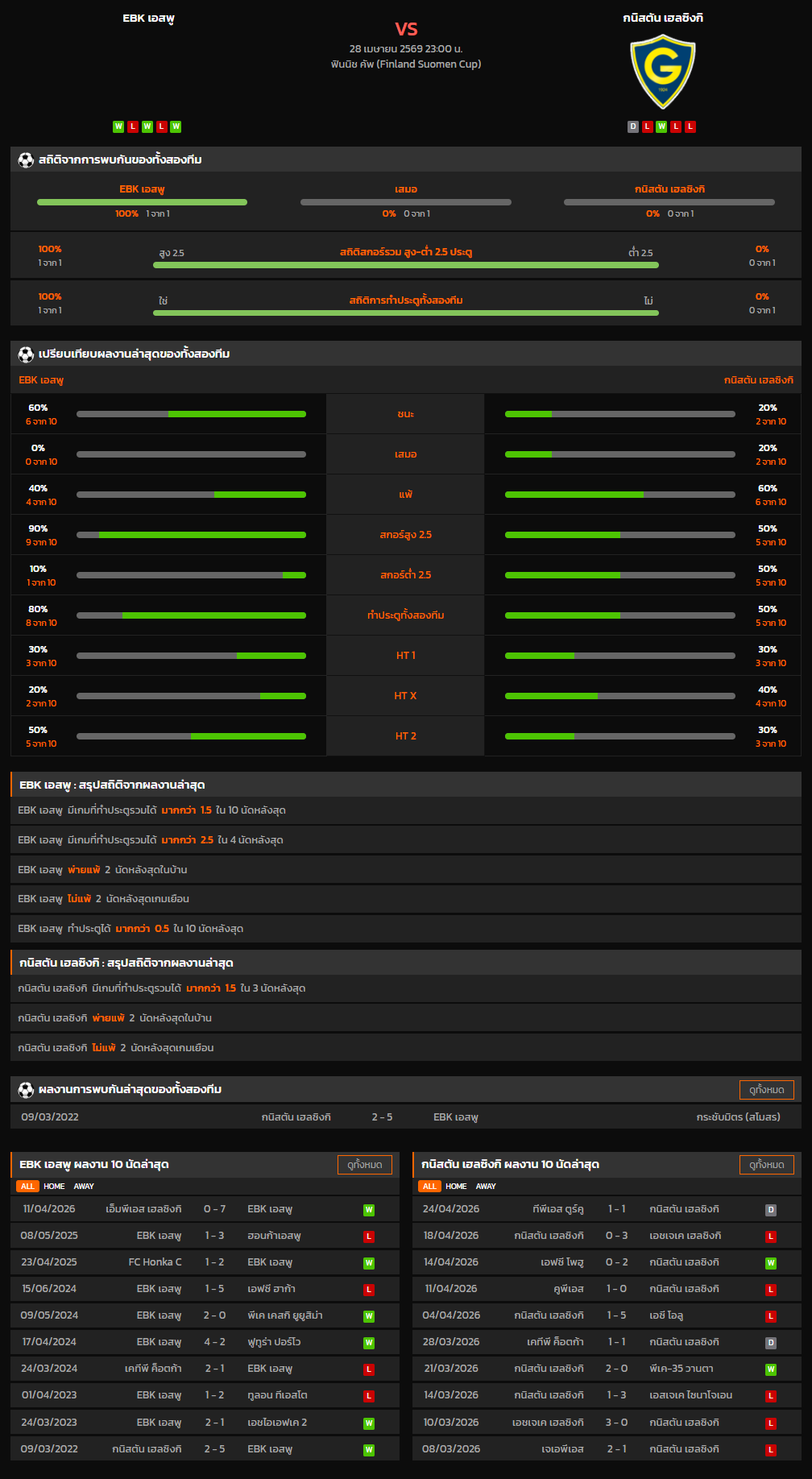
Task: Click D badge for ทีพีเอส ตูร์กู 1-1 match
Action: click(x=770, y=1210)
